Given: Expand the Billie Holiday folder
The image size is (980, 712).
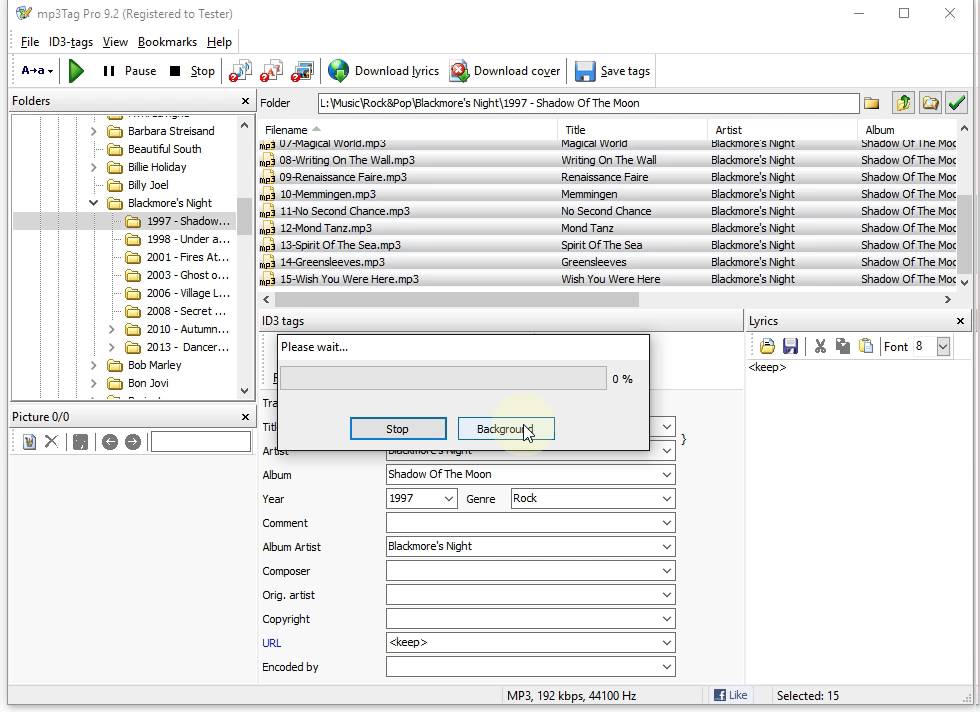Looking at the screenshot, I should click(x=93, y=167).
